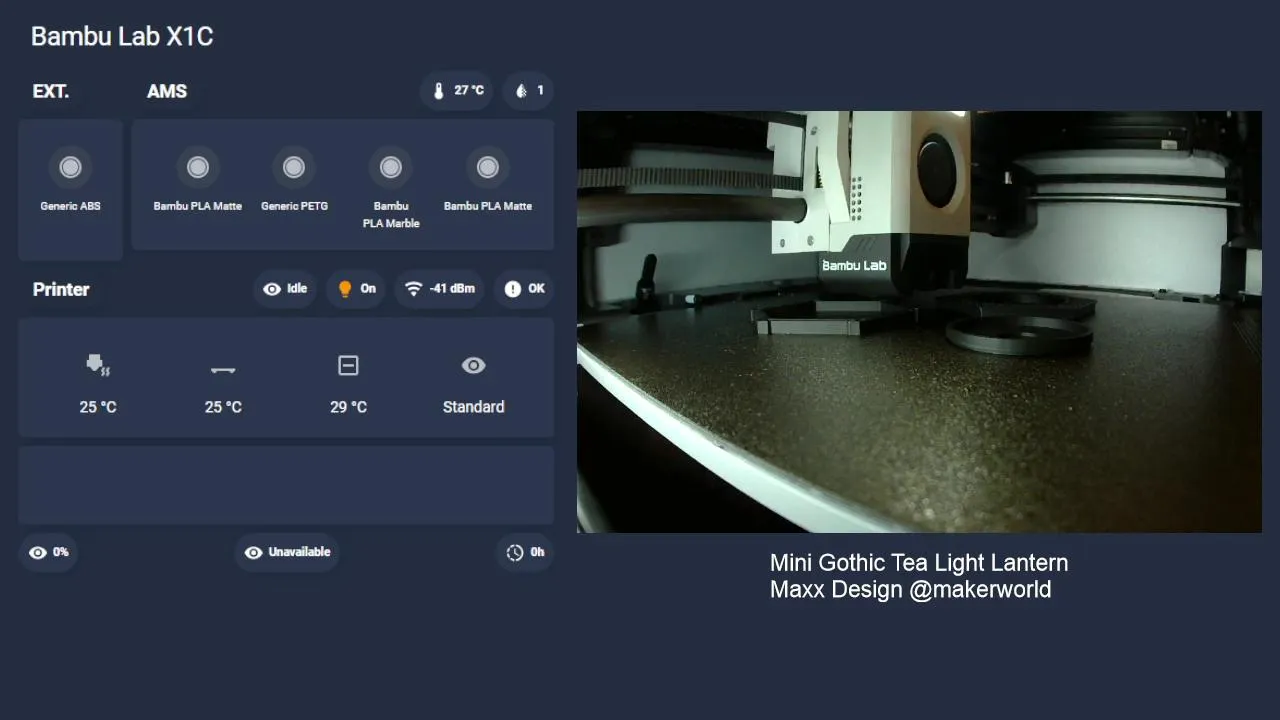Click the Standard speed label
Screen dimensions: 1280x720
473,407
